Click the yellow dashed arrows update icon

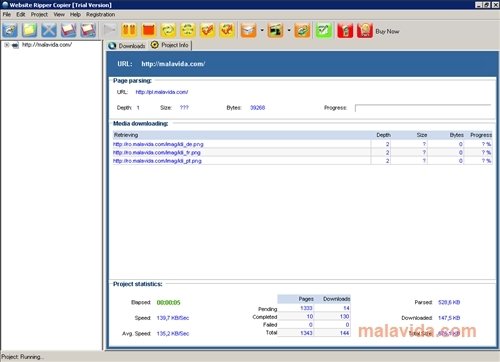coord(188,30)
